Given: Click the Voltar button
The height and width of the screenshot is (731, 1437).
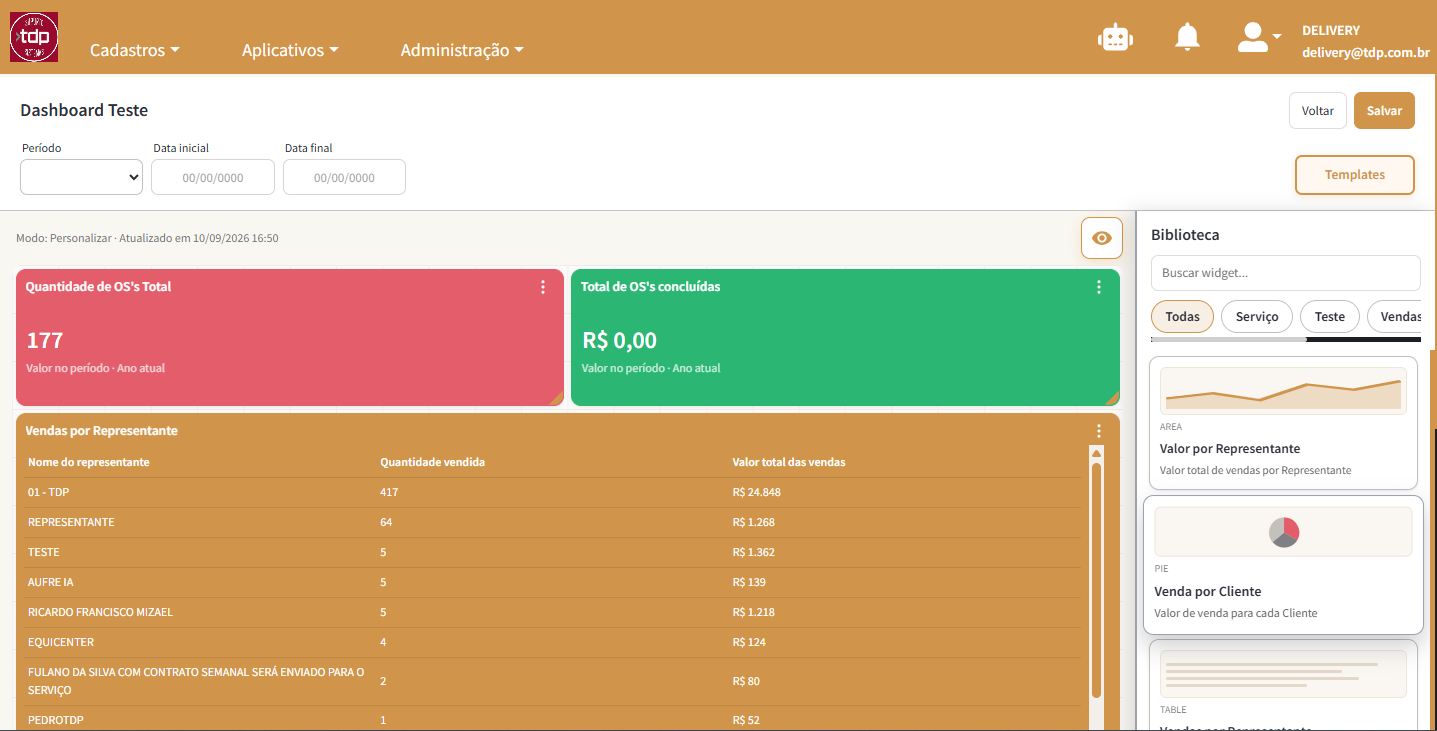Looking at the screenshot, I should pyautogui.click(x=1318, y=111).
